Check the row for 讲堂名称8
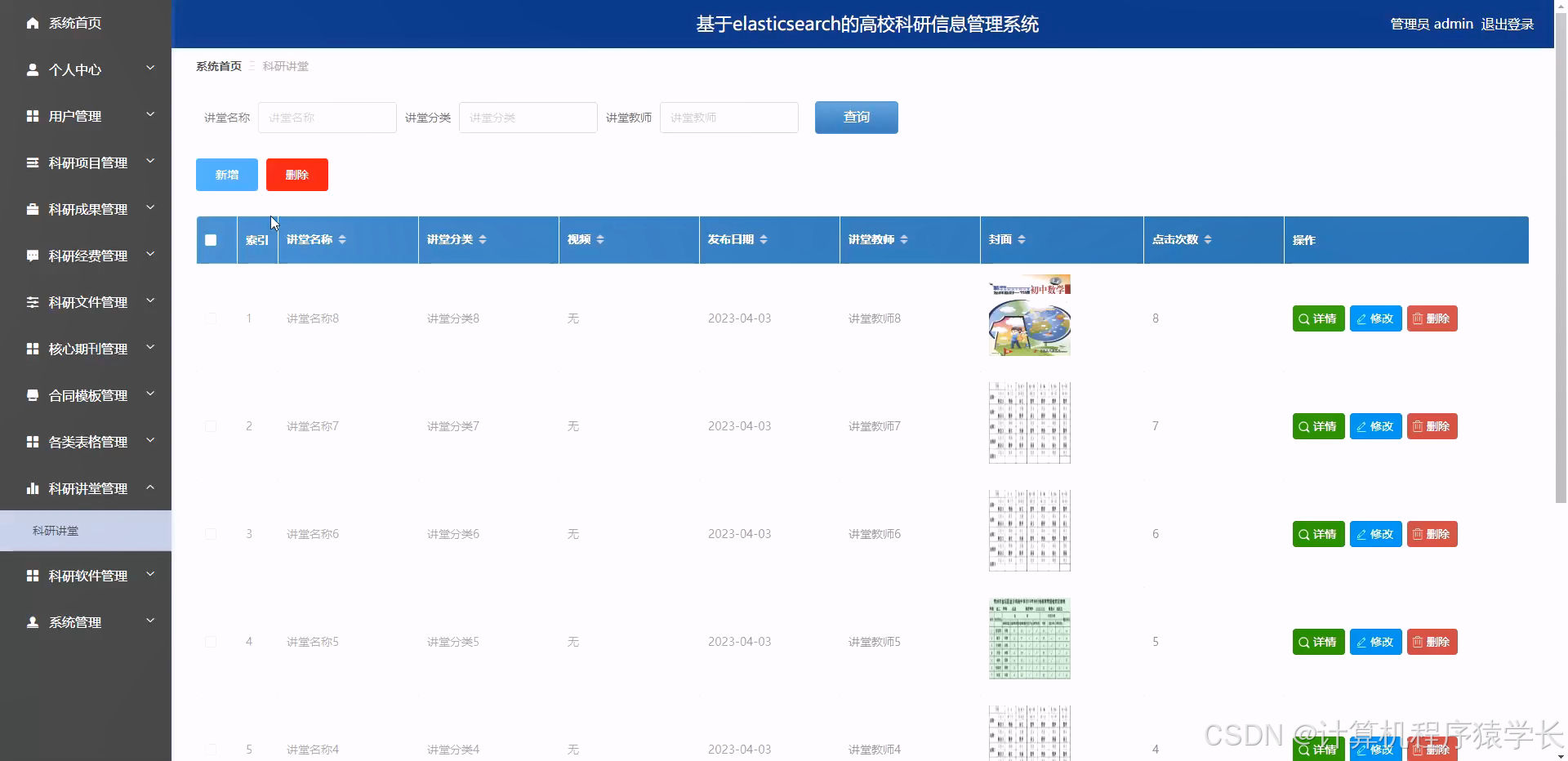The width and height of the screenshot is (1568, 761). pyautogui.click(x=211, y=318)
